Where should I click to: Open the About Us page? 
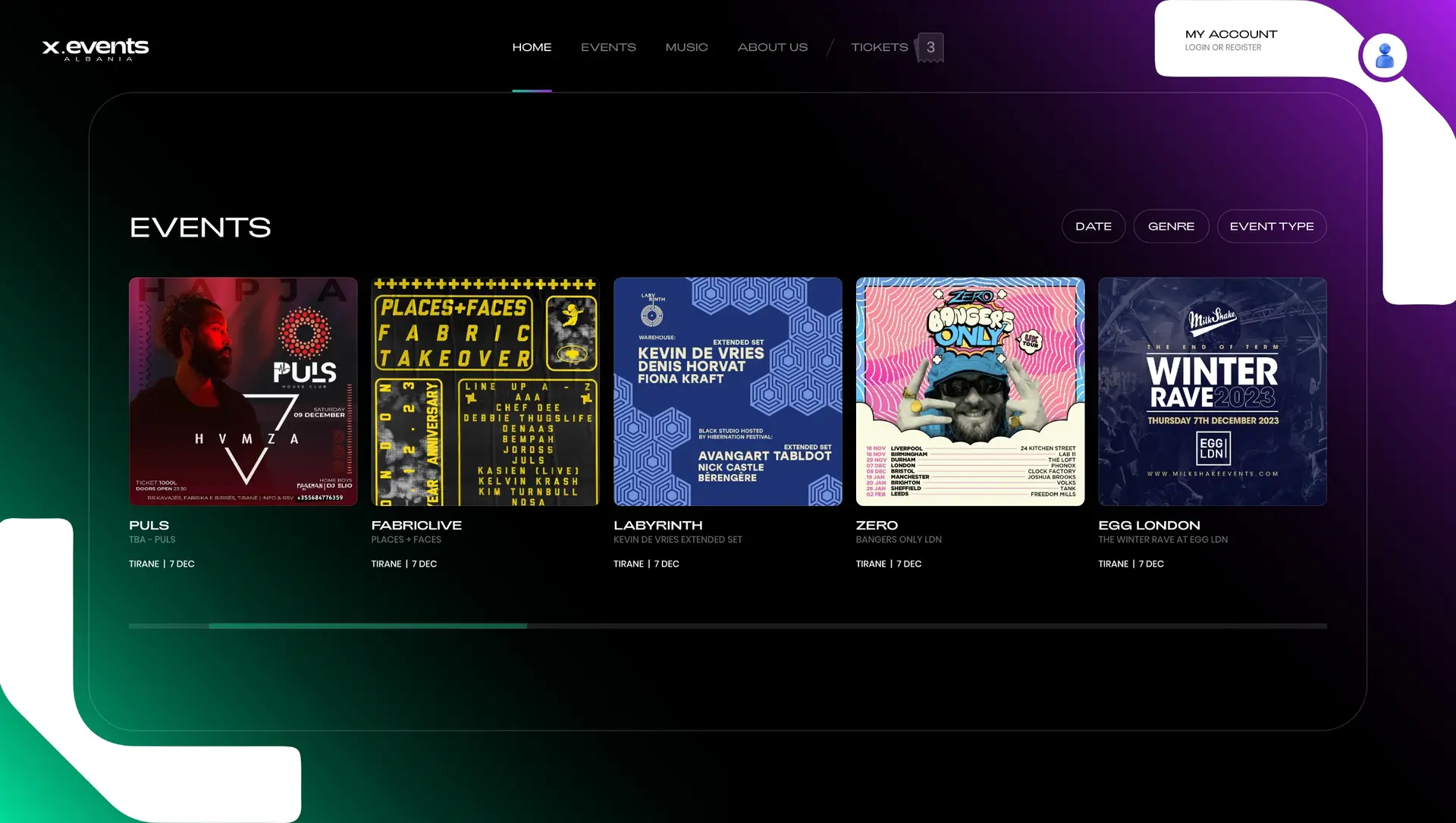(772, 47)
